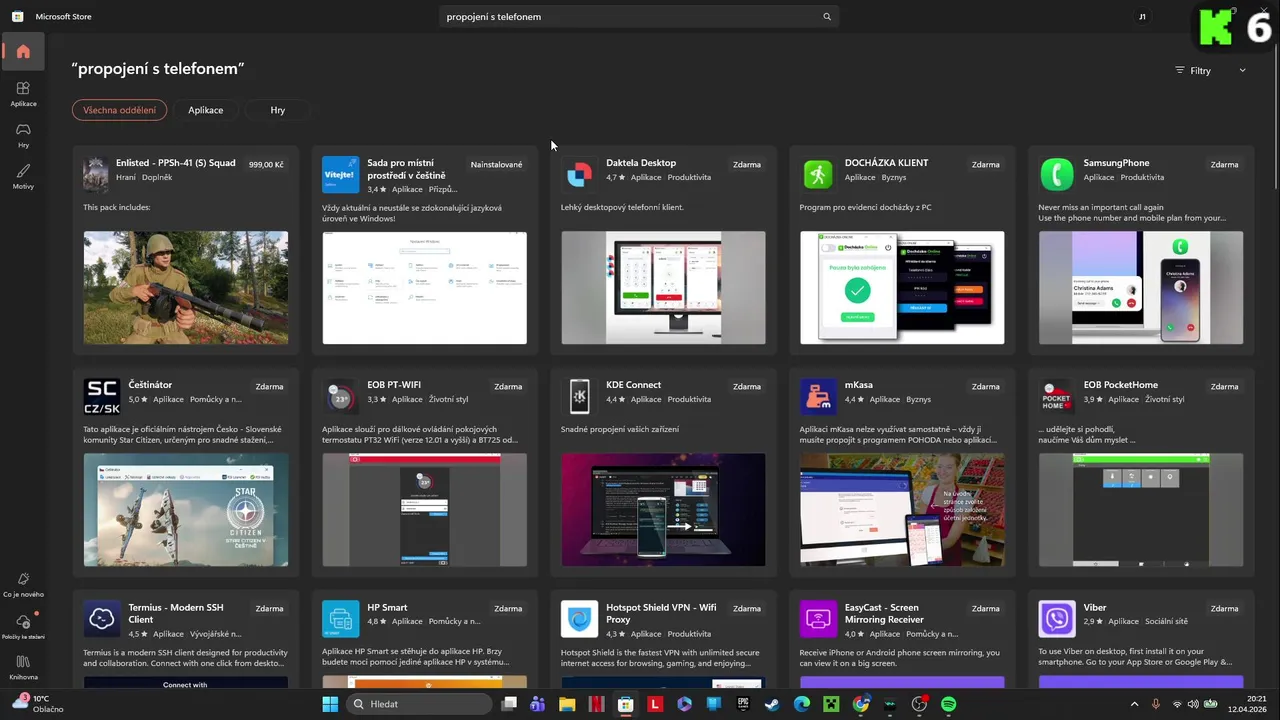Open the mKasa screenshot thumbnail

902,510
